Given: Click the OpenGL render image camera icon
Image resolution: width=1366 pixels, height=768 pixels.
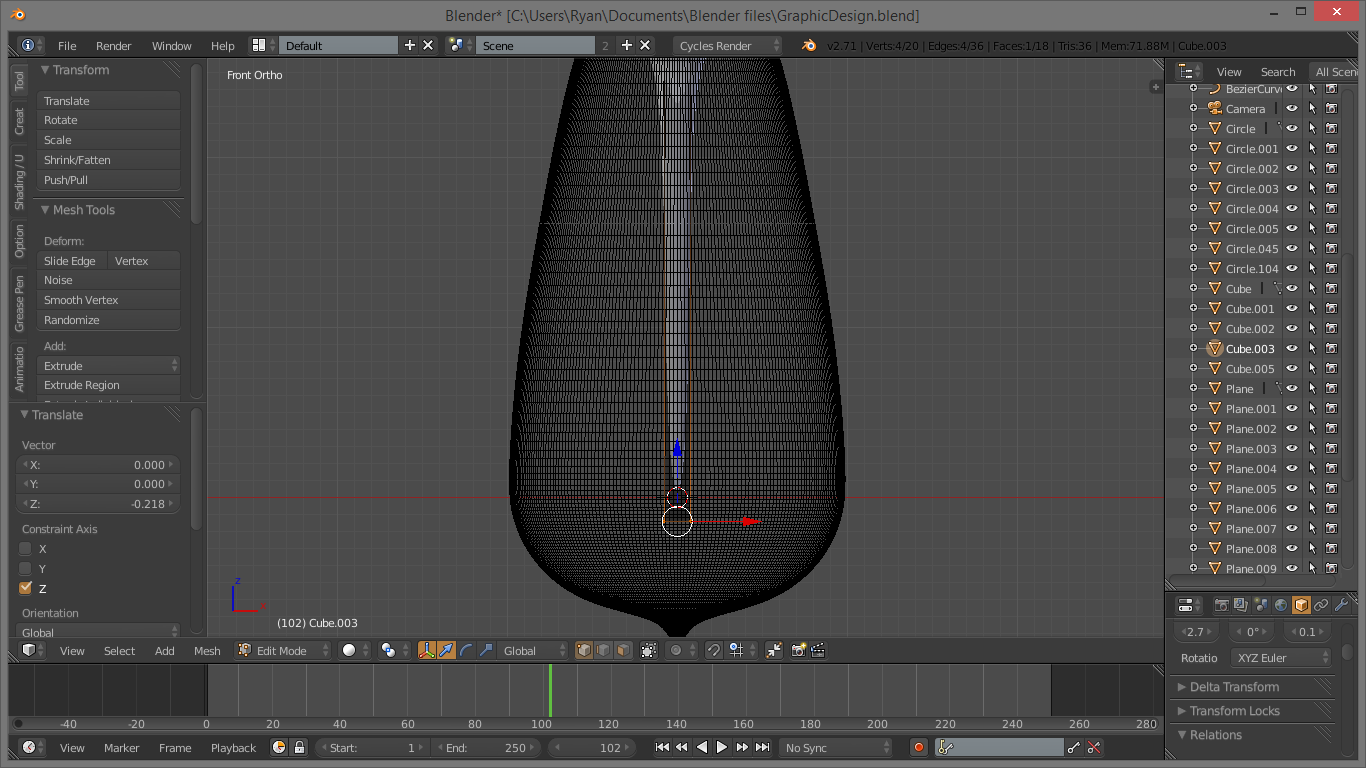Looking at the screenshot, I should pyautogui.click(x=798, y=650).
